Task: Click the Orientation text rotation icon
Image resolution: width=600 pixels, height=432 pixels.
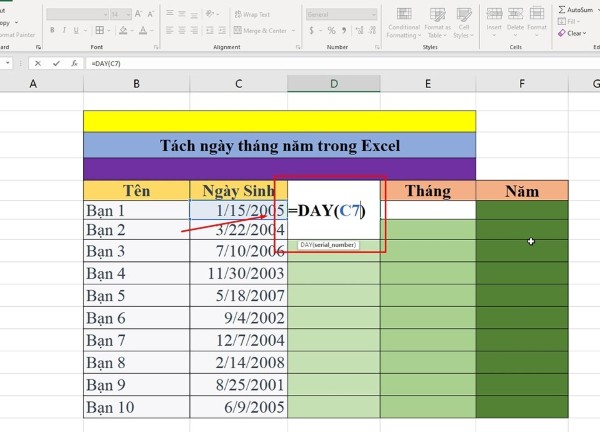Action: (x=210, y=14)
